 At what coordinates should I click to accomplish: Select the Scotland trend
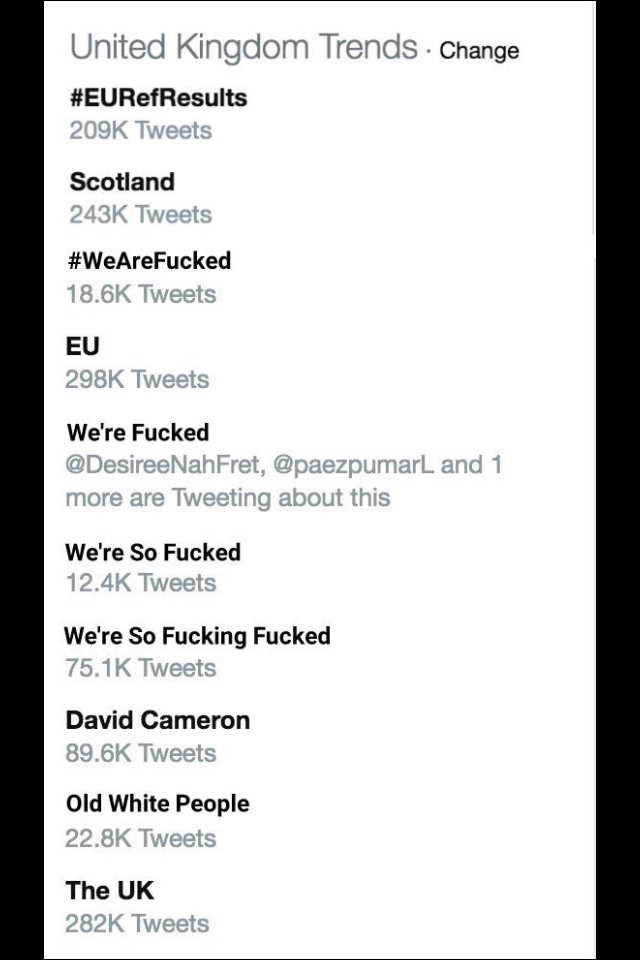click(x=122, y=182)
